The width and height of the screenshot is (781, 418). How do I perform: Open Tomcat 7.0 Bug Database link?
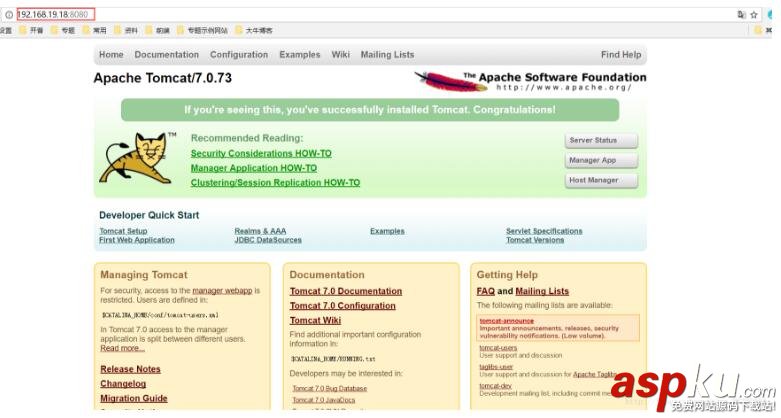[330, 388]
